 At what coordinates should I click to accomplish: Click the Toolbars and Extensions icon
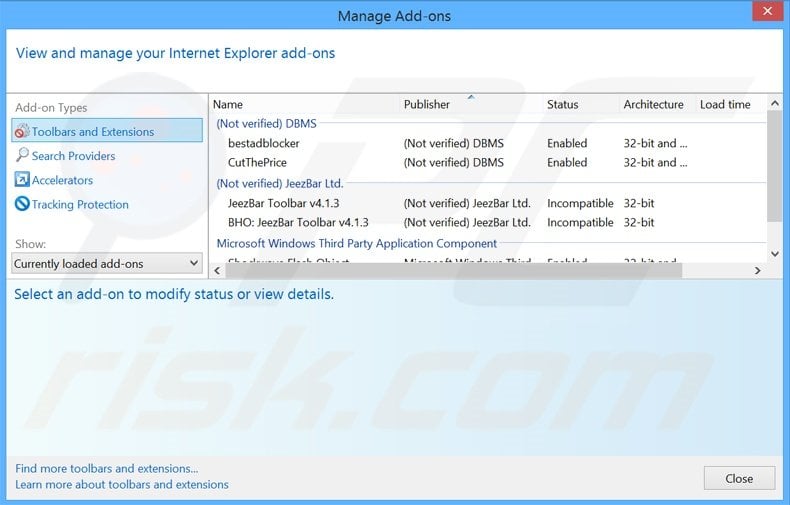point(22,132)
